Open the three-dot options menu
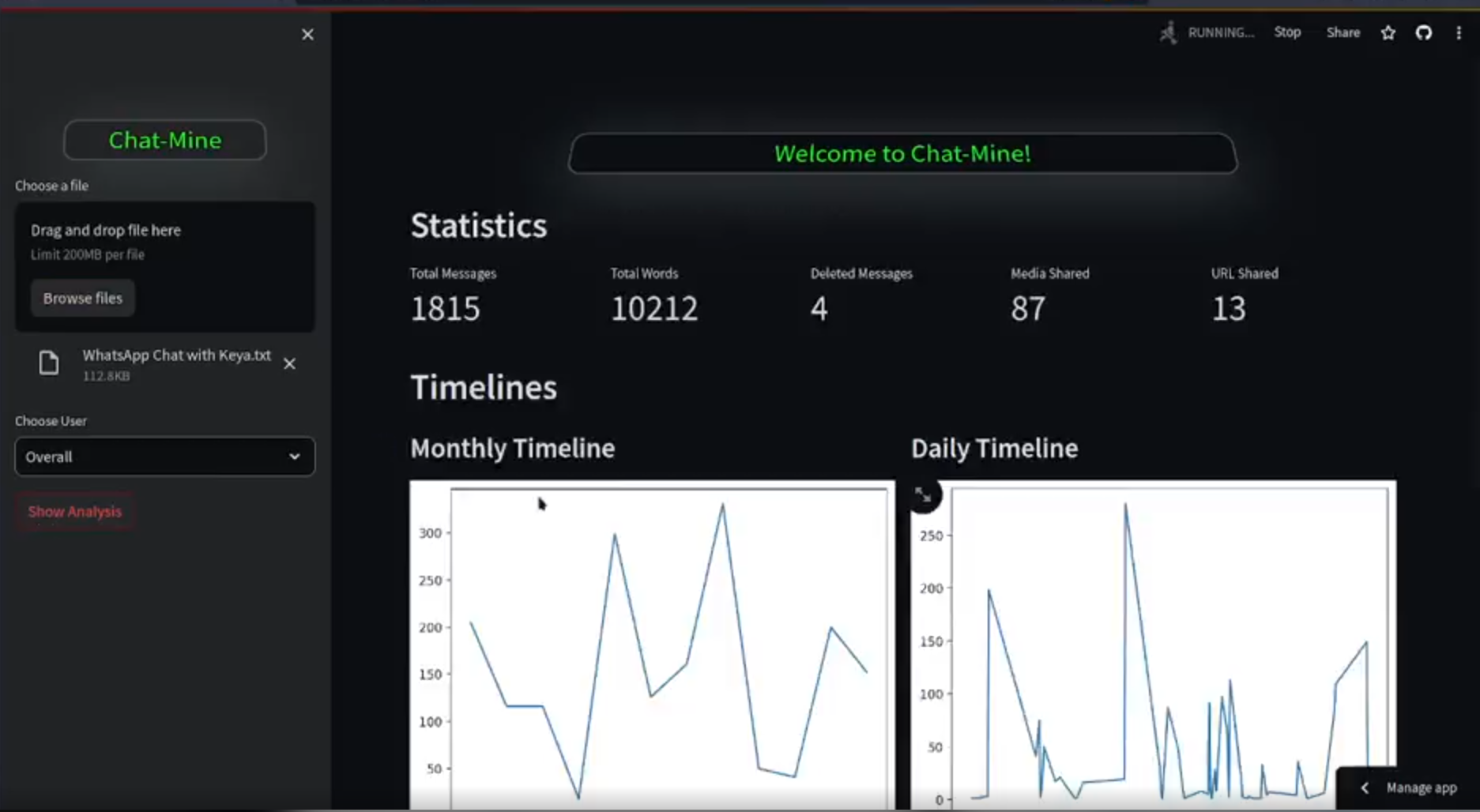The width and height of the screenshot is (1480, 812). coord(1459,32)
